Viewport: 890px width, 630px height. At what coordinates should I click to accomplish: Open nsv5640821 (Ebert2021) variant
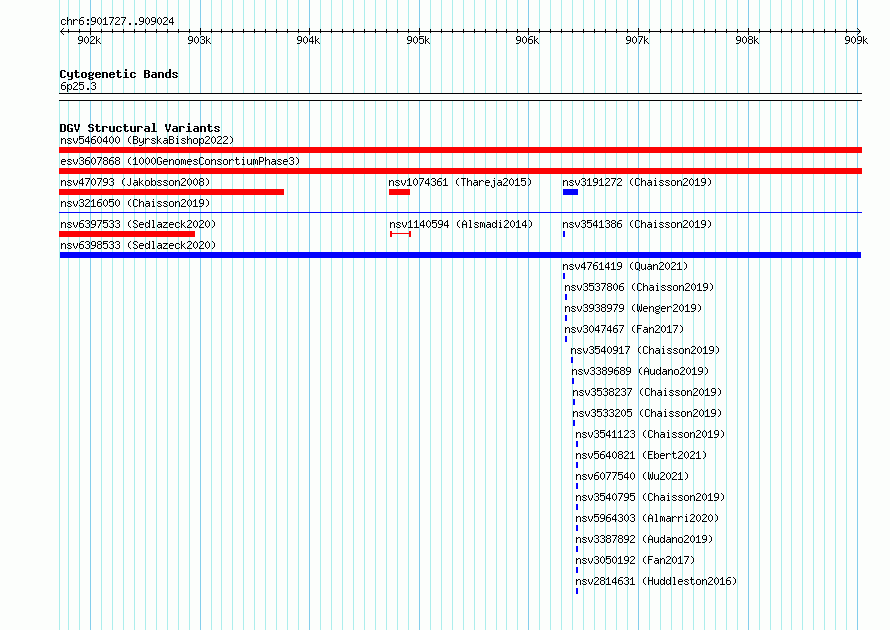pyautogui.click(x=641, y=455)
